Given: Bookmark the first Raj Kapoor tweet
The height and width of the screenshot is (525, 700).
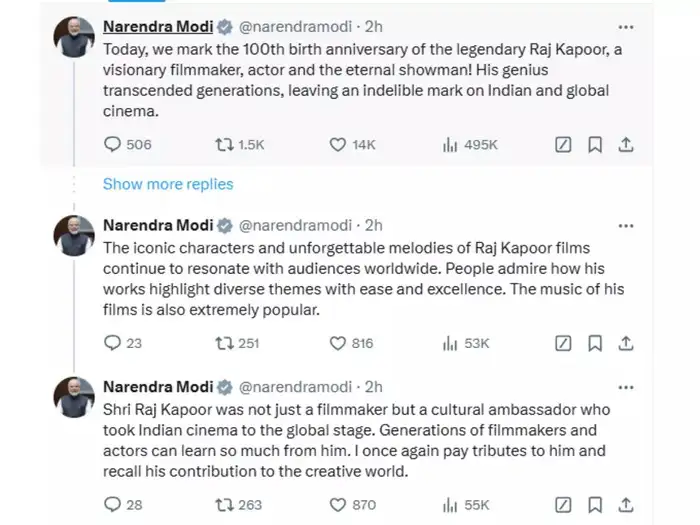Looking at the screenshot, I should [595, 144].
